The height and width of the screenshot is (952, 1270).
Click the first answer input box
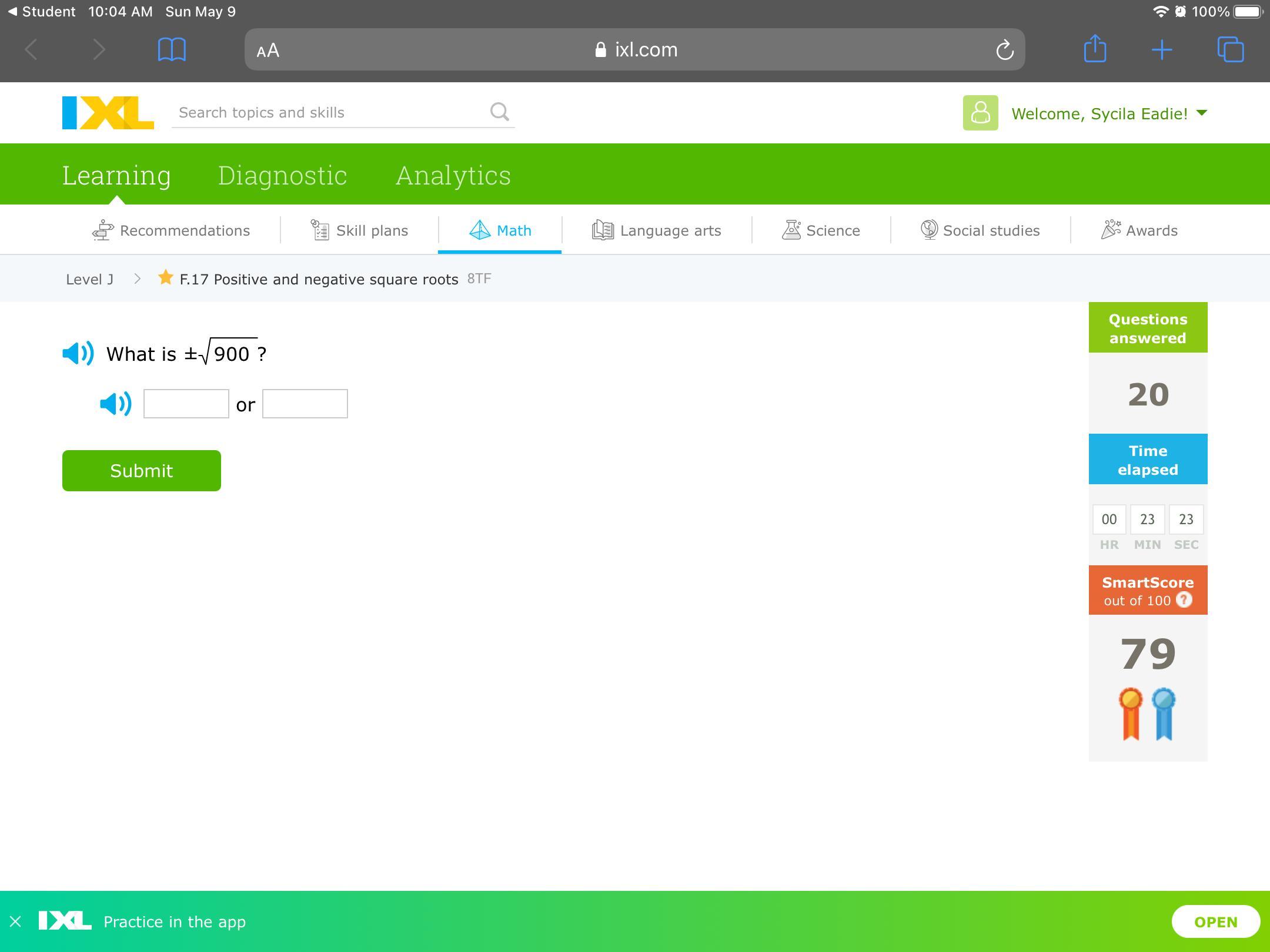pos(186,404)
